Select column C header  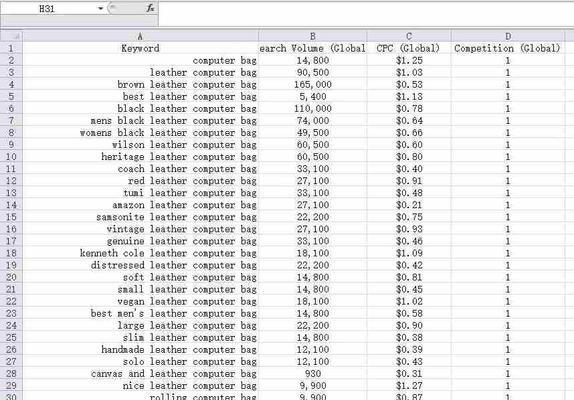tap(409, 36)
